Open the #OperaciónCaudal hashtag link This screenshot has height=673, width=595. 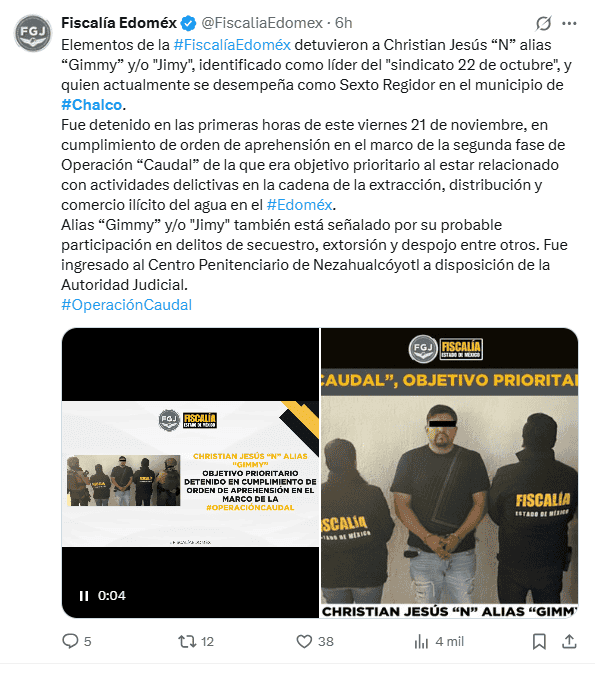(x=127, y=305)
